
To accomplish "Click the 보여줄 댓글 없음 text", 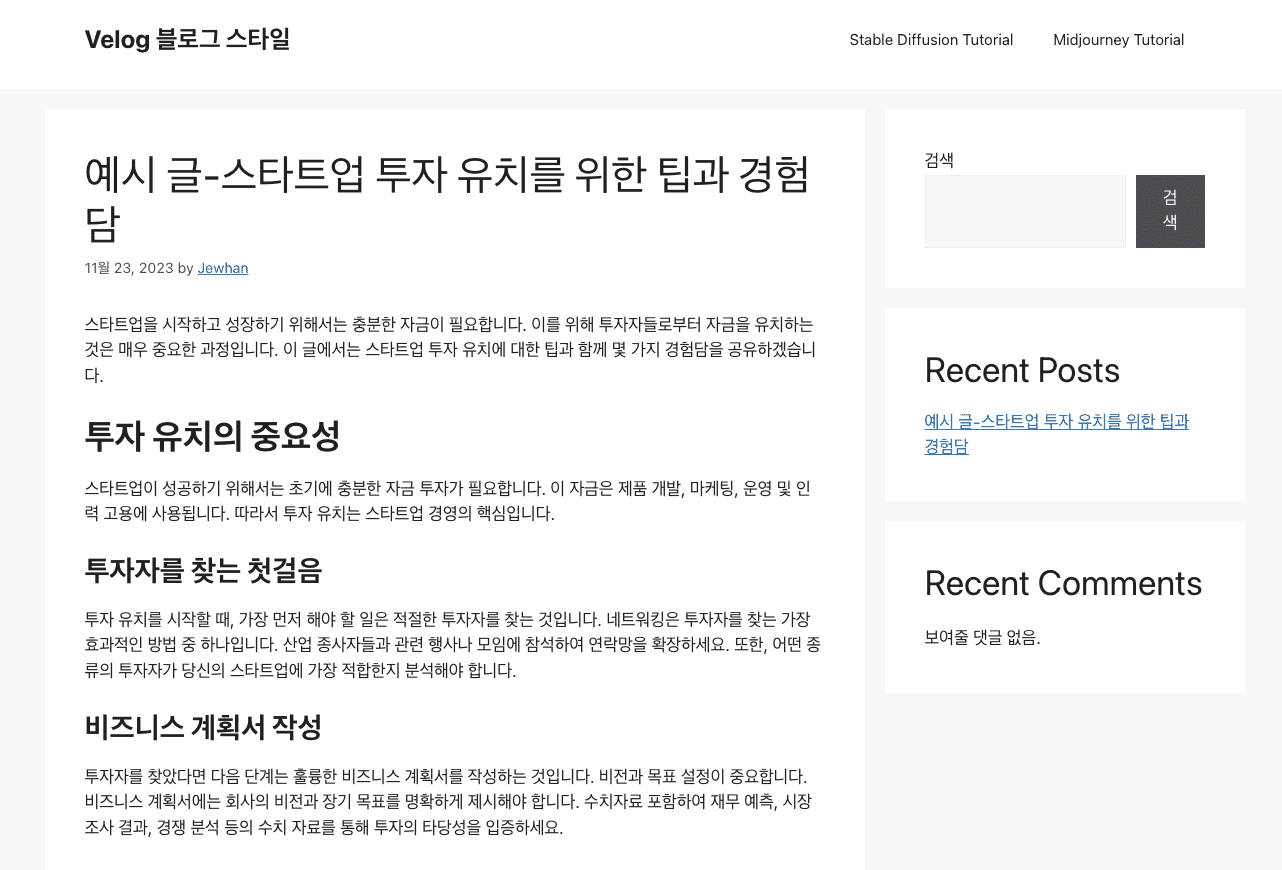I will [982, 637].
